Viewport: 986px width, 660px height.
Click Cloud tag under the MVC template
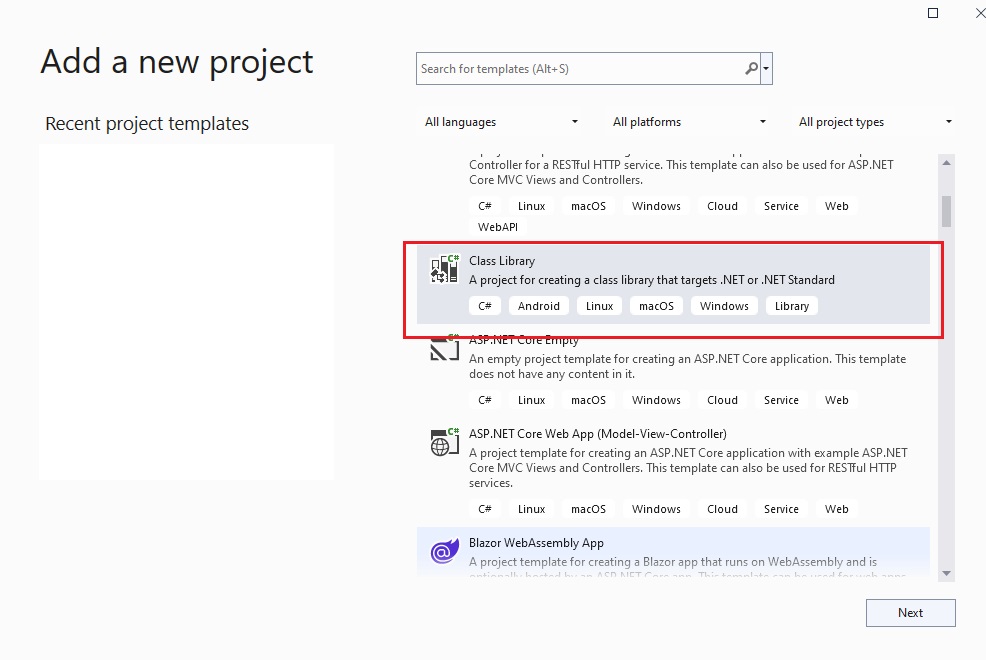point(723,509)
